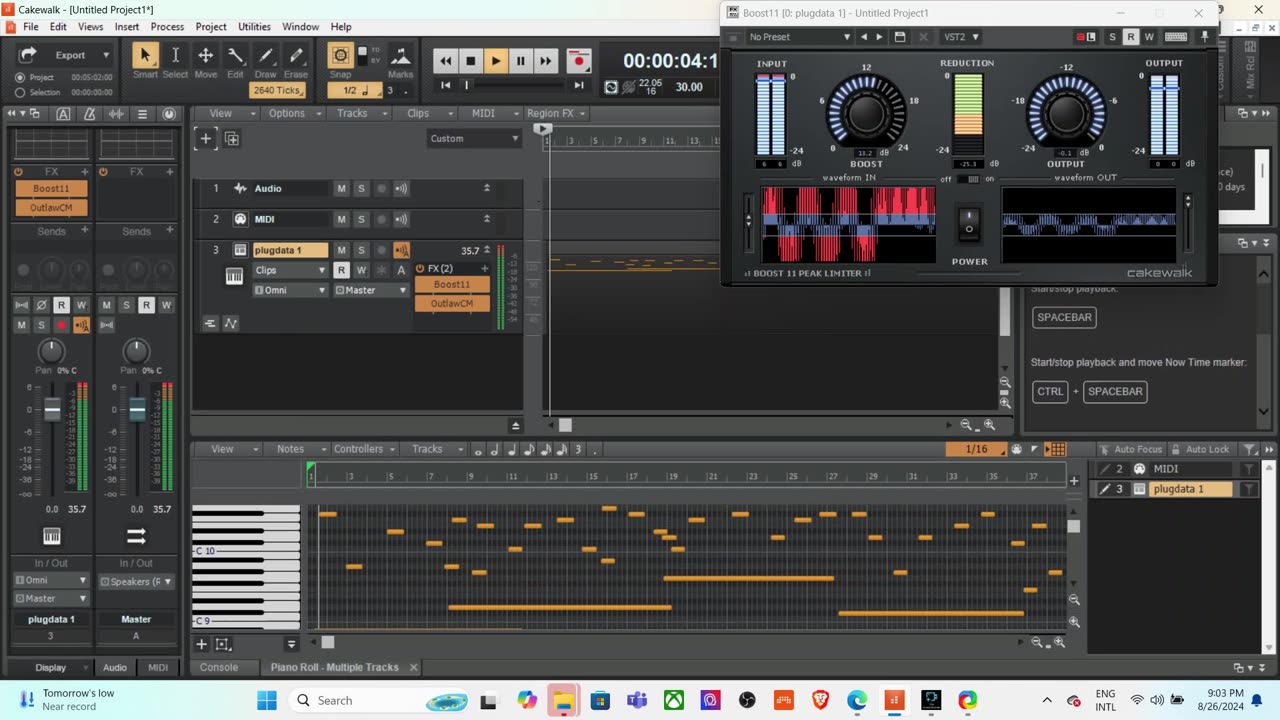Image resolution: width=1280 pixels, height=720 pixels.
Task: Fast forward the transport
Action: [x=545, y=61]
